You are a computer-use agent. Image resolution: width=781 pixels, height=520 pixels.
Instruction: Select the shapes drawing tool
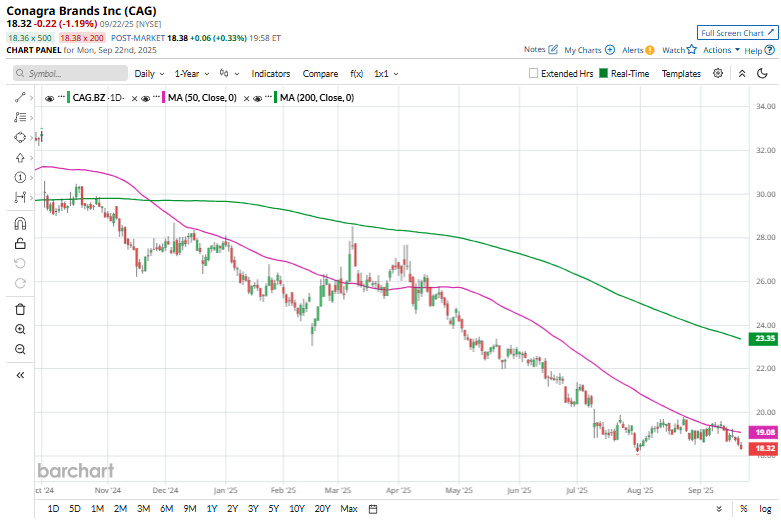pyautogui.click(x=20, y=137)
